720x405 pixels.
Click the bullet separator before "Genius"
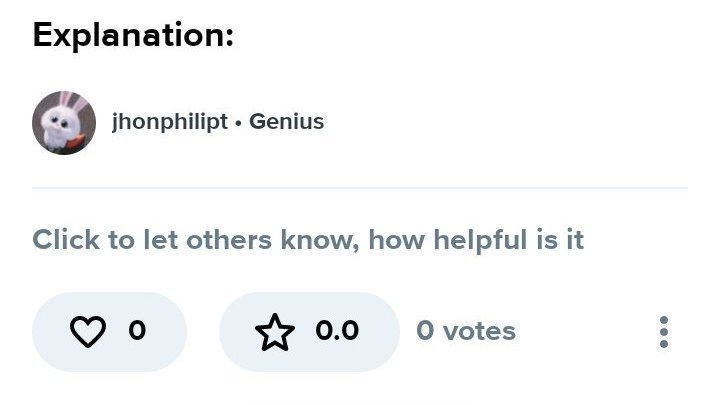point(238,123)
